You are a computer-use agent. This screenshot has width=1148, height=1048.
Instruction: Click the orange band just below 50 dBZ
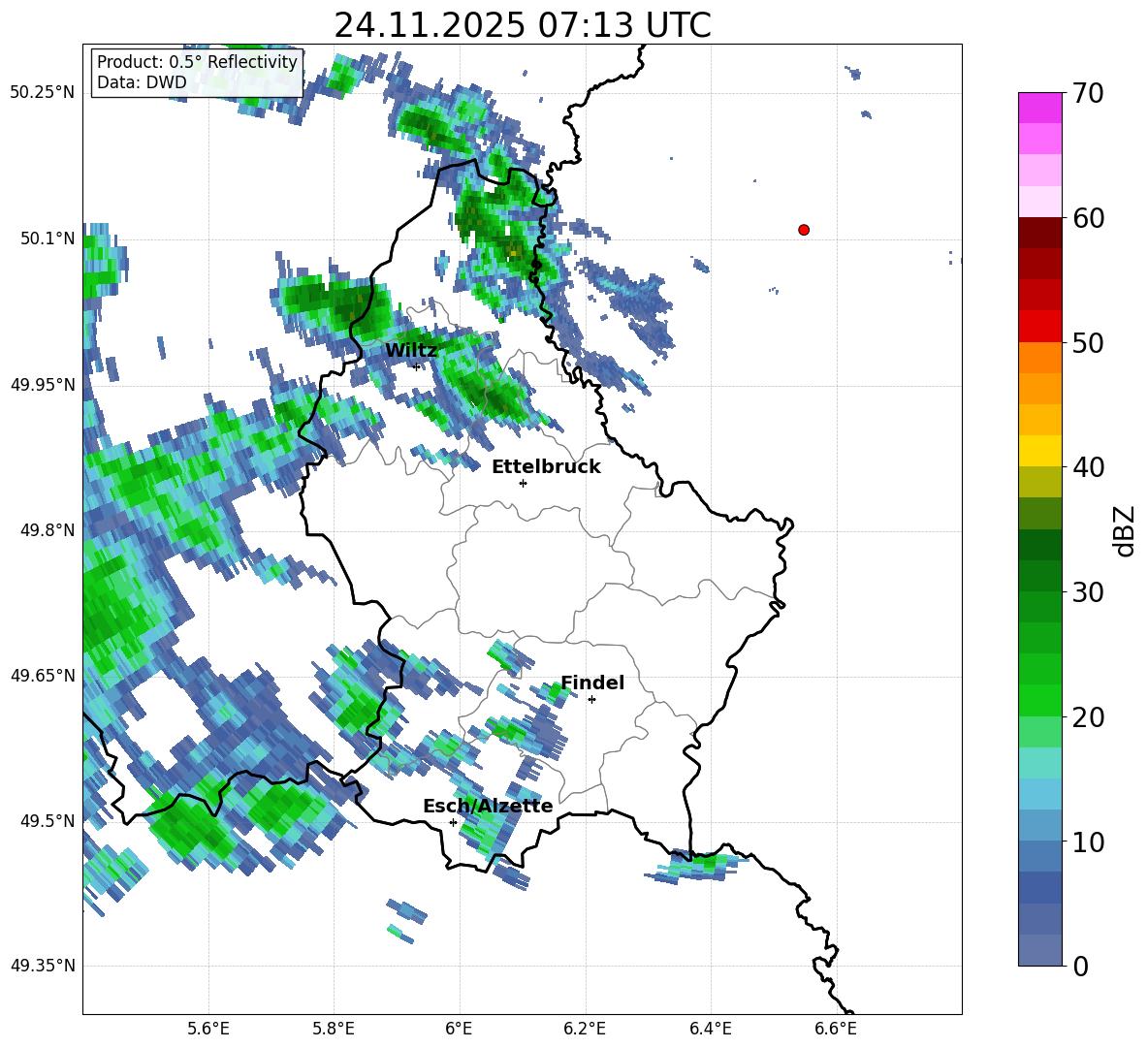(1040, 358)
